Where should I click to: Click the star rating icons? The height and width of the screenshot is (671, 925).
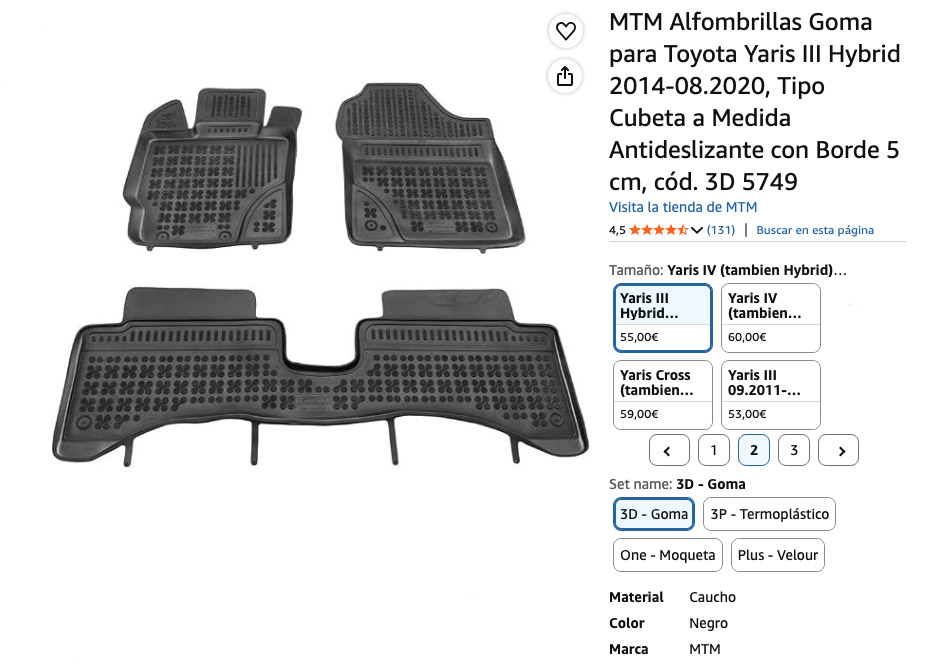pyautogui.click(x=658, y=230)
